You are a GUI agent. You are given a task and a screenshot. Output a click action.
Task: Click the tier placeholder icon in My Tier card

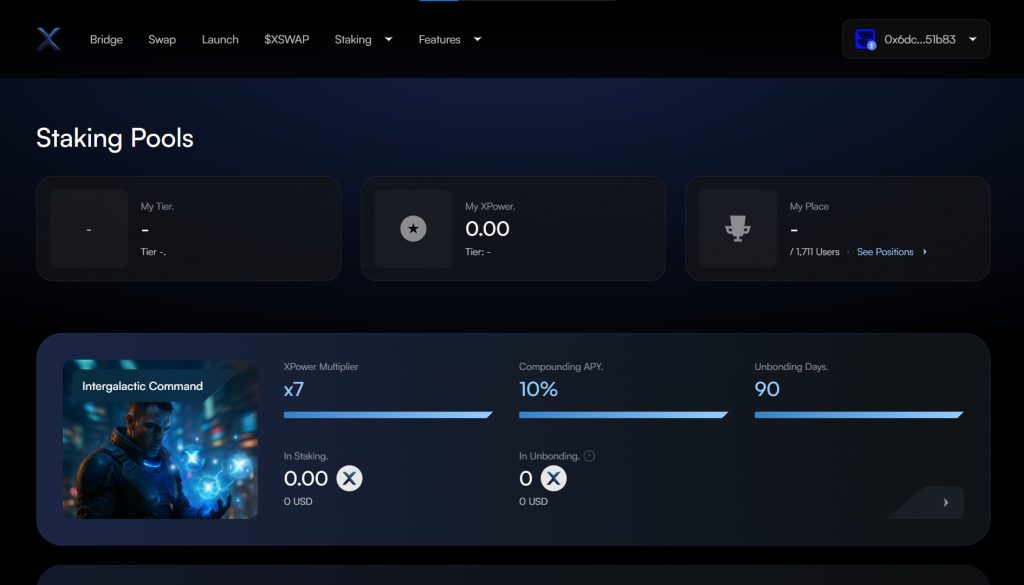click(89, 229)
